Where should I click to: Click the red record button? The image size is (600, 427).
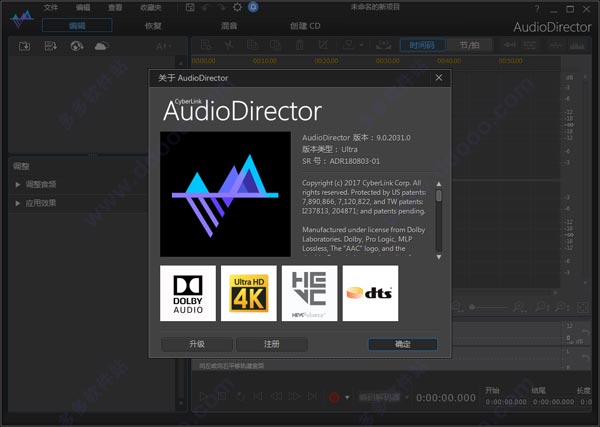(335, 397)
